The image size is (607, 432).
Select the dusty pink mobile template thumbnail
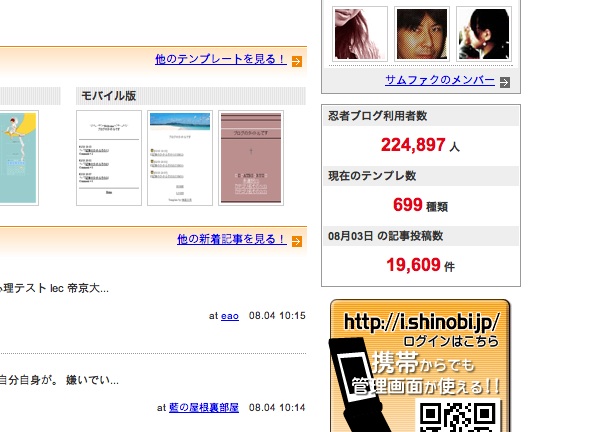[251, 158]
